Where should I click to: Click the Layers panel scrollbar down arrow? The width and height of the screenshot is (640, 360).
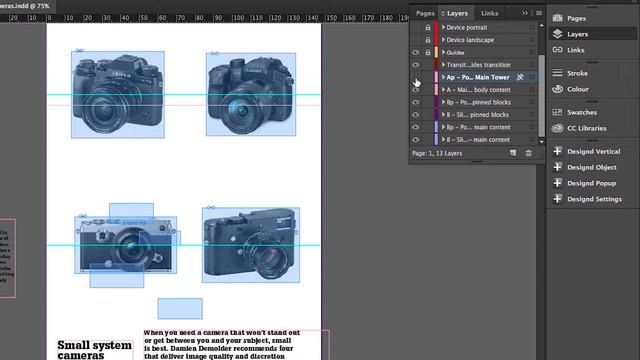(542, 142)
